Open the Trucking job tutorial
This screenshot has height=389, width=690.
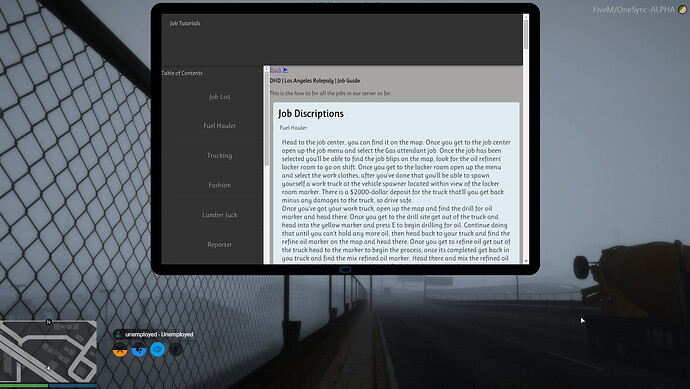(219, 155)
